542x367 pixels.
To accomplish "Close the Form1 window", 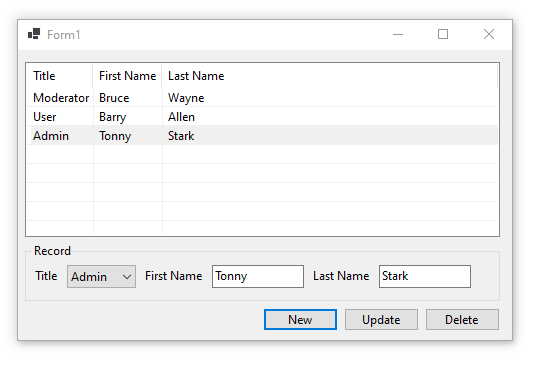I will coord(489,34).
